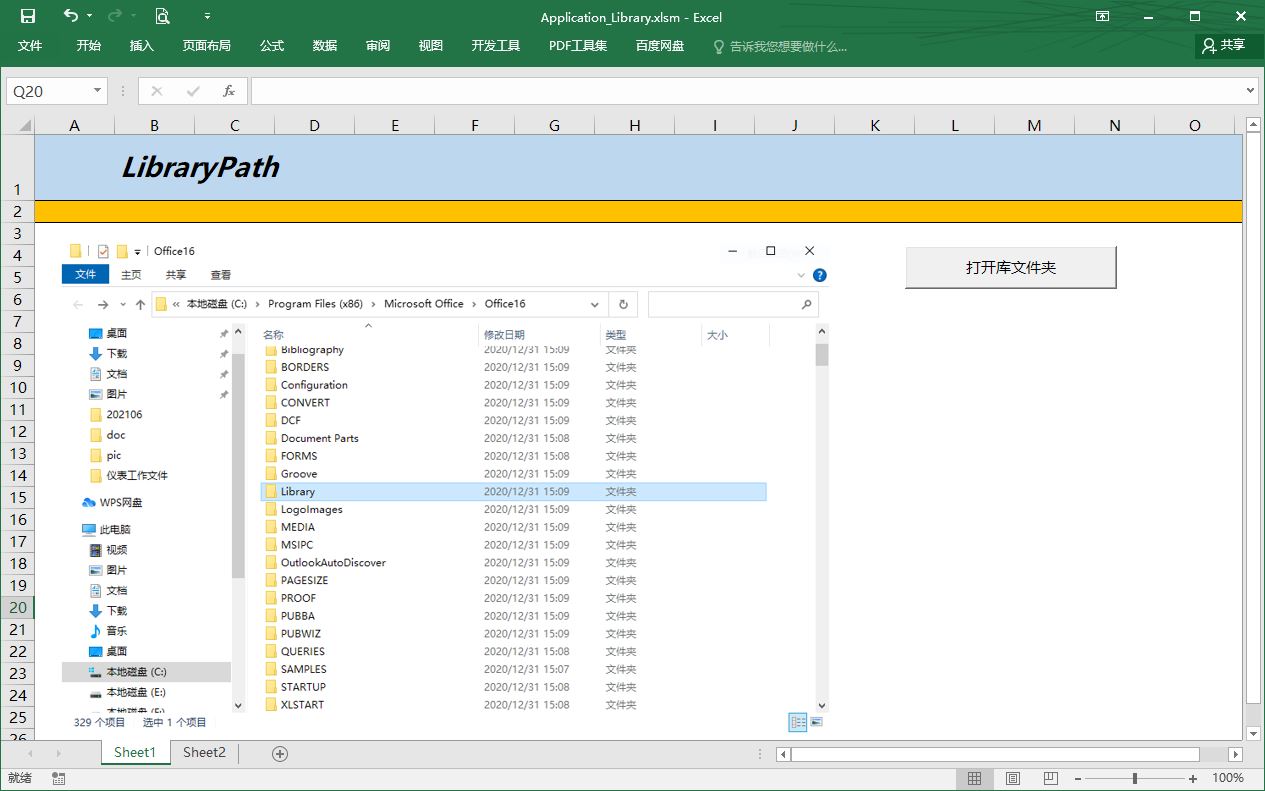The width and height of the screenshot is (1265, 791).
Task: Click the 共享 share button
Action: click(x=1224, y=45)
